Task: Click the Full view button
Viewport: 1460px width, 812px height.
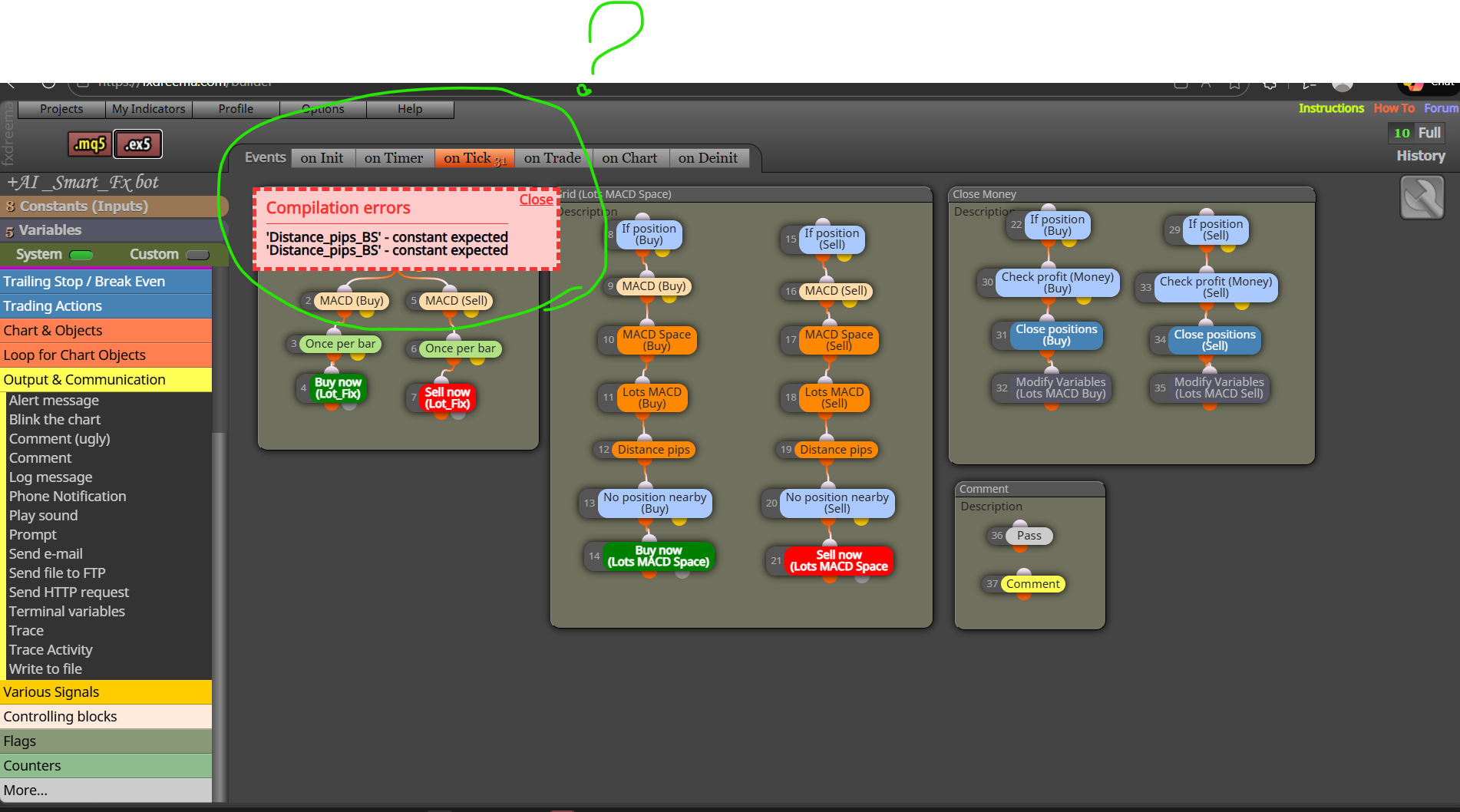Action: point(1429,133)
